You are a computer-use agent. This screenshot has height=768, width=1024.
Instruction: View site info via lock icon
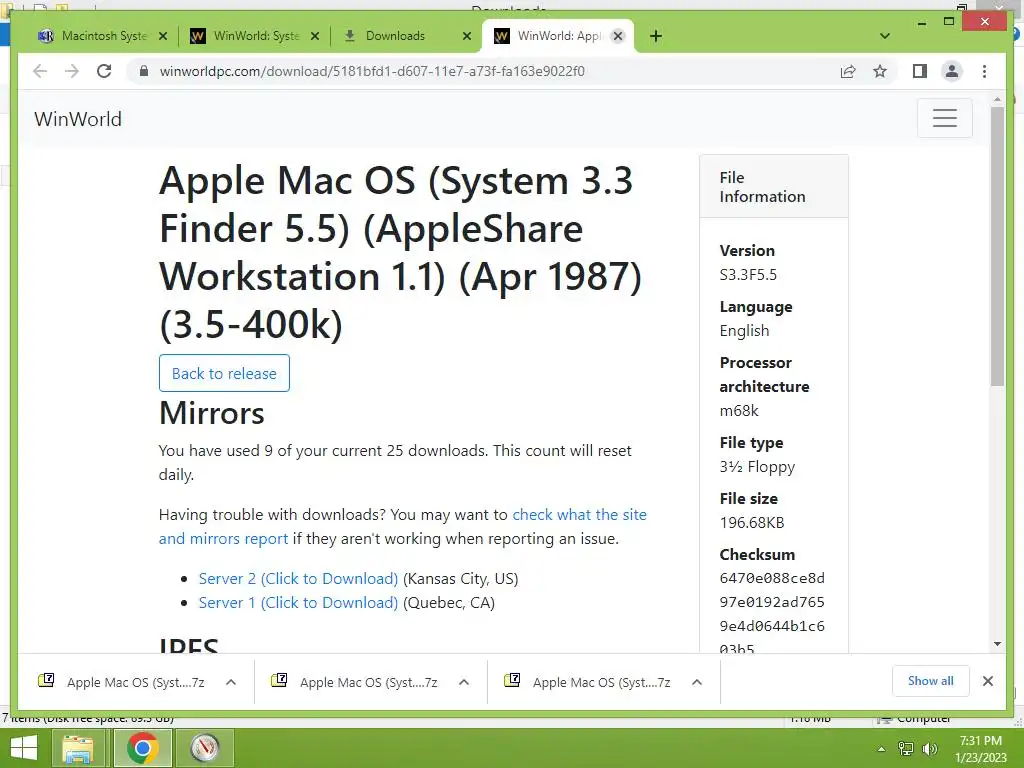pos(144,71)
